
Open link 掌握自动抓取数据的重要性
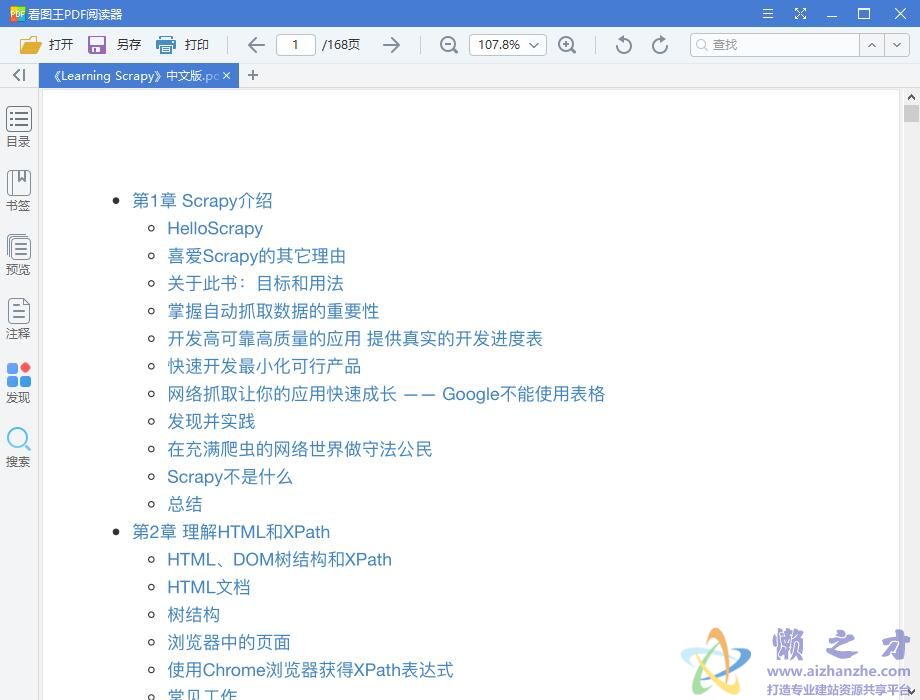[273, 311]
